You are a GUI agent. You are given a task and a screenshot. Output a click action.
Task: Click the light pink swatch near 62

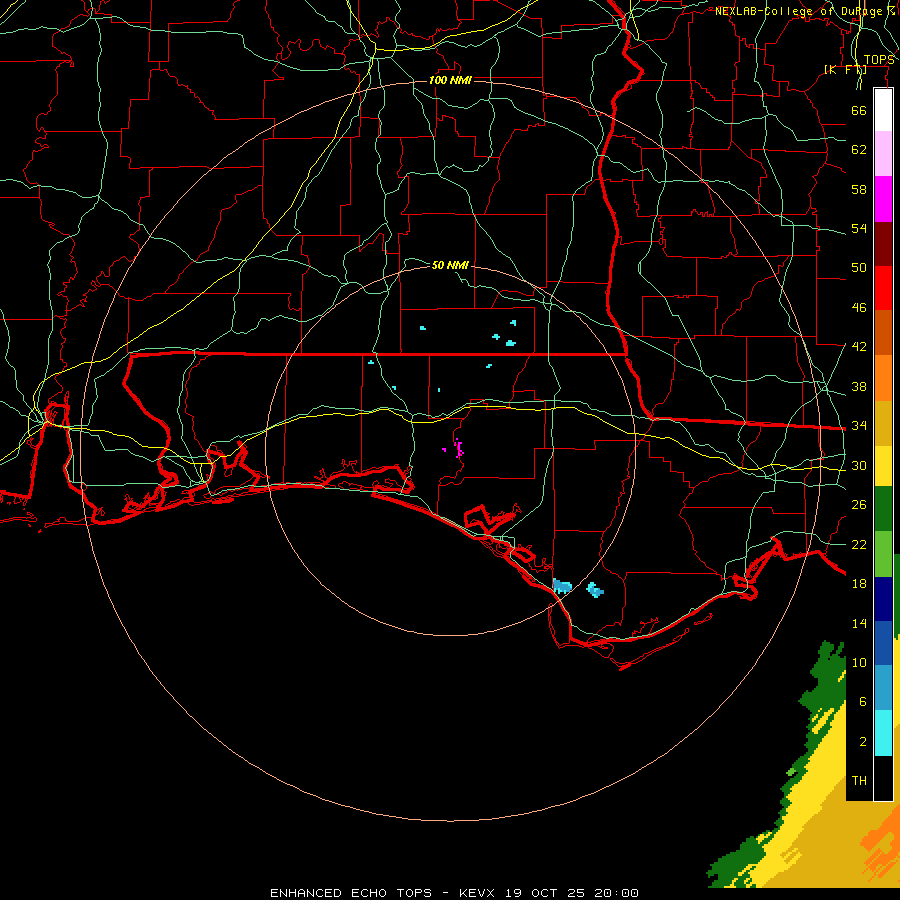(883, 154)
